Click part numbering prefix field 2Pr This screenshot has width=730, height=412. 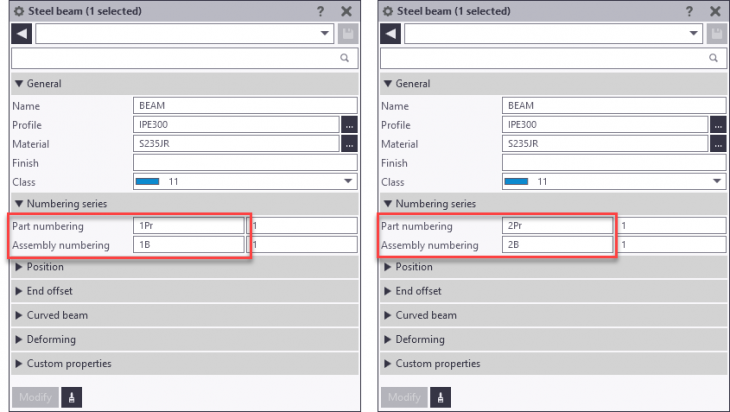558,226
